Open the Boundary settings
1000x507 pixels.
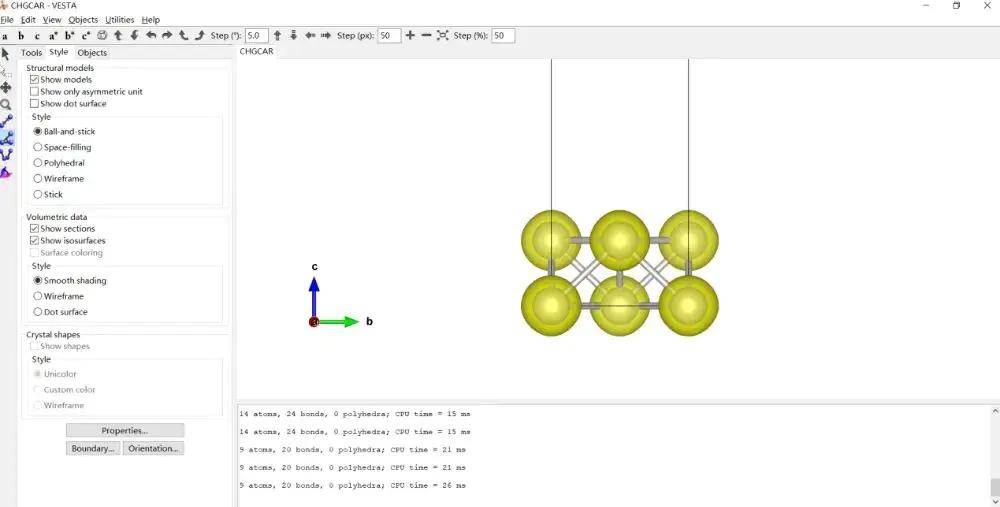click(93, 448)
